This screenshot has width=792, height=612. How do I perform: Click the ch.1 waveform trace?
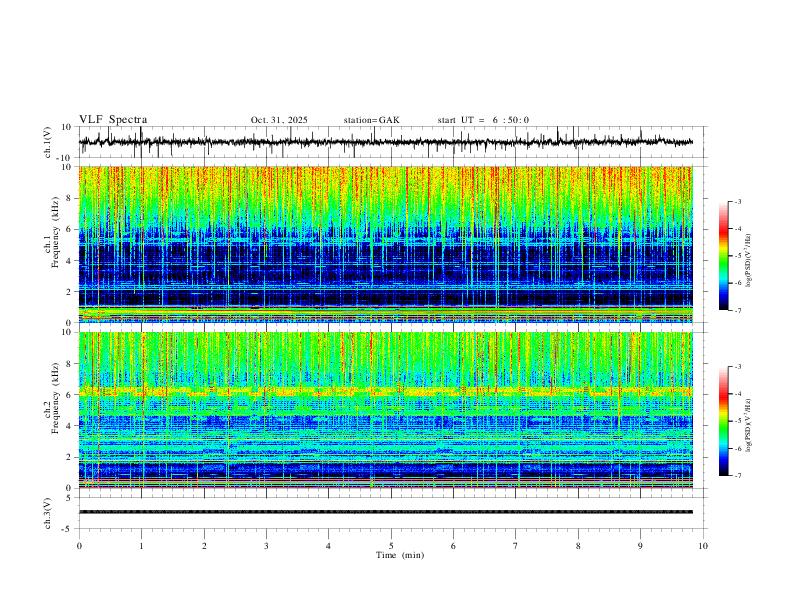pyautogui.click(x=385, y=142)
